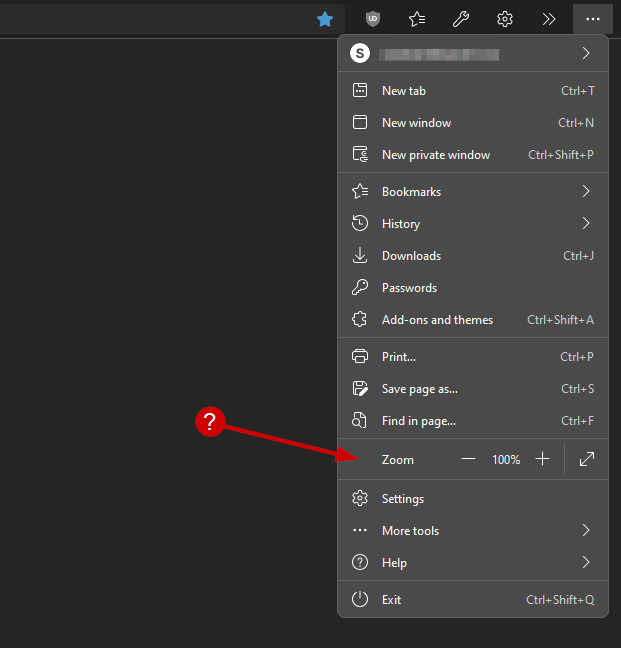Click the New window icon
621x648 pixels.
coord(360,122)
